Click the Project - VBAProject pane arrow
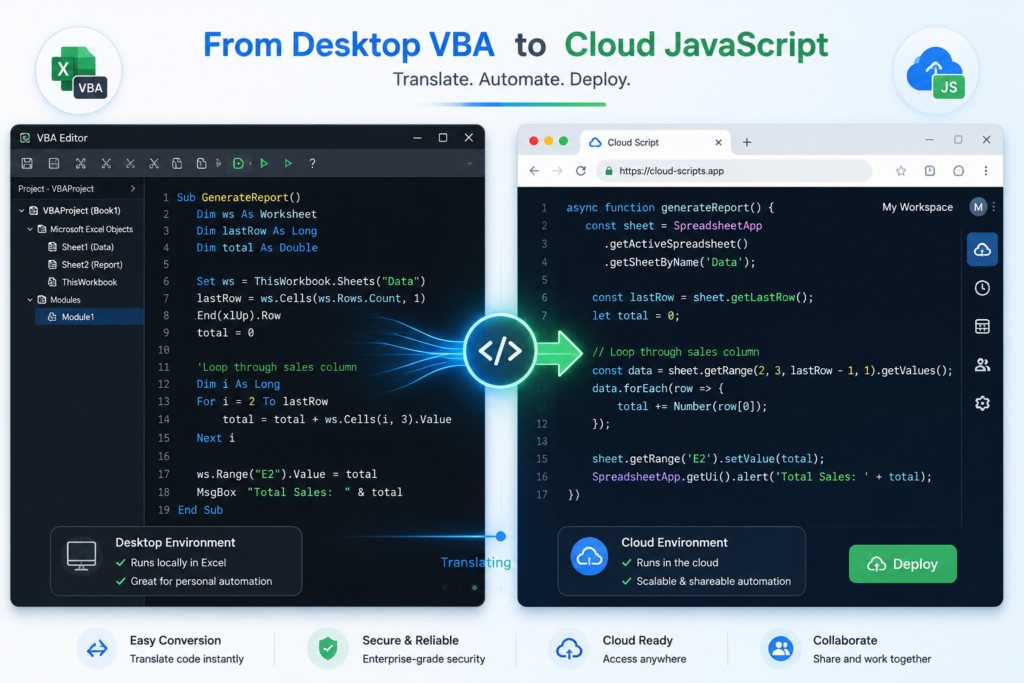The width and height of the screenshot is (1024, 683). tap(133, 189)
